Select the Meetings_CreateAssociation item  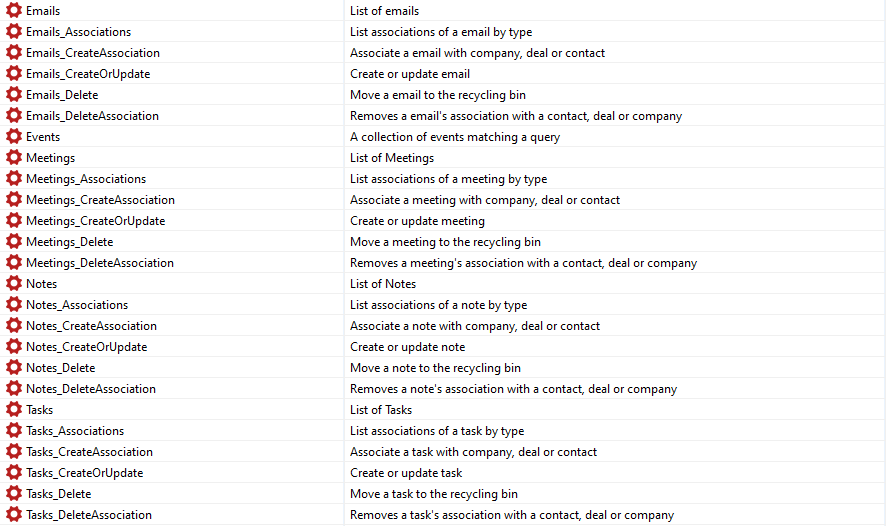100,200
